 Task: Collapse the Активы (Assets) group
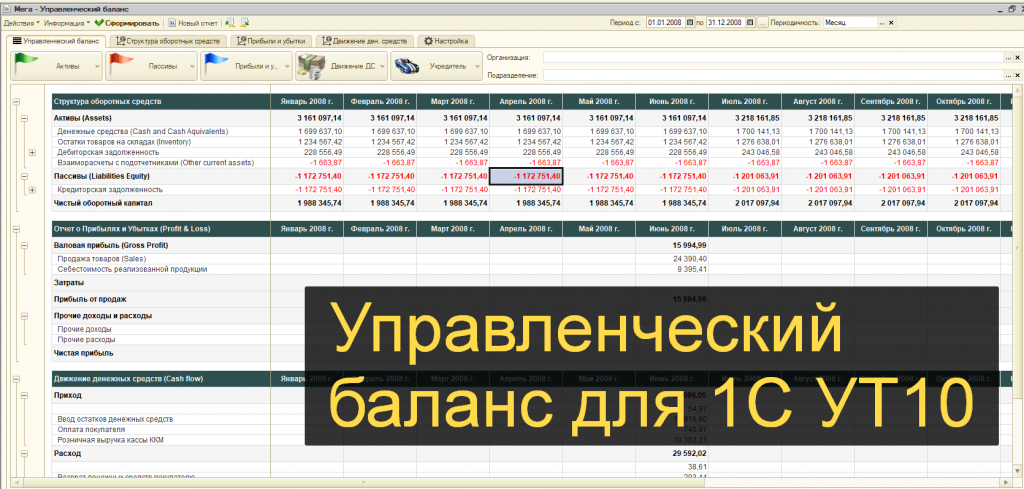[x=25, y=119]
